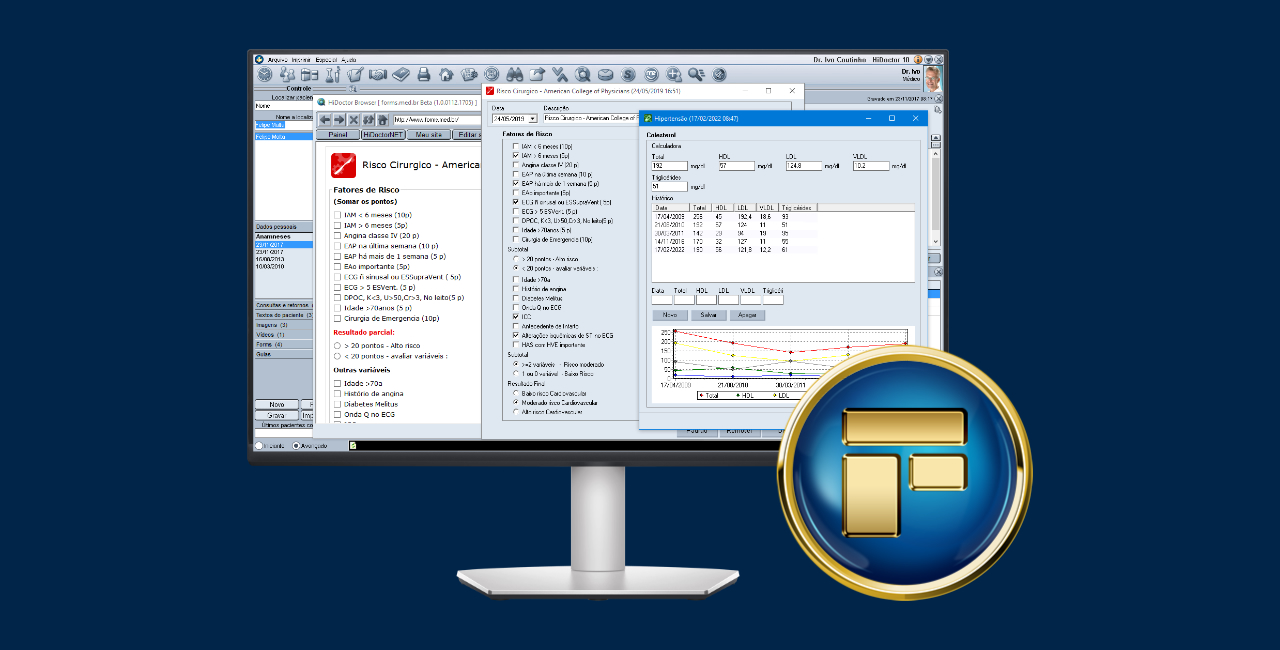The height and width of the screenshot is (650, 1280).
Task: Click the red Risco Cirurgico form icon
Action: (343, 165)
